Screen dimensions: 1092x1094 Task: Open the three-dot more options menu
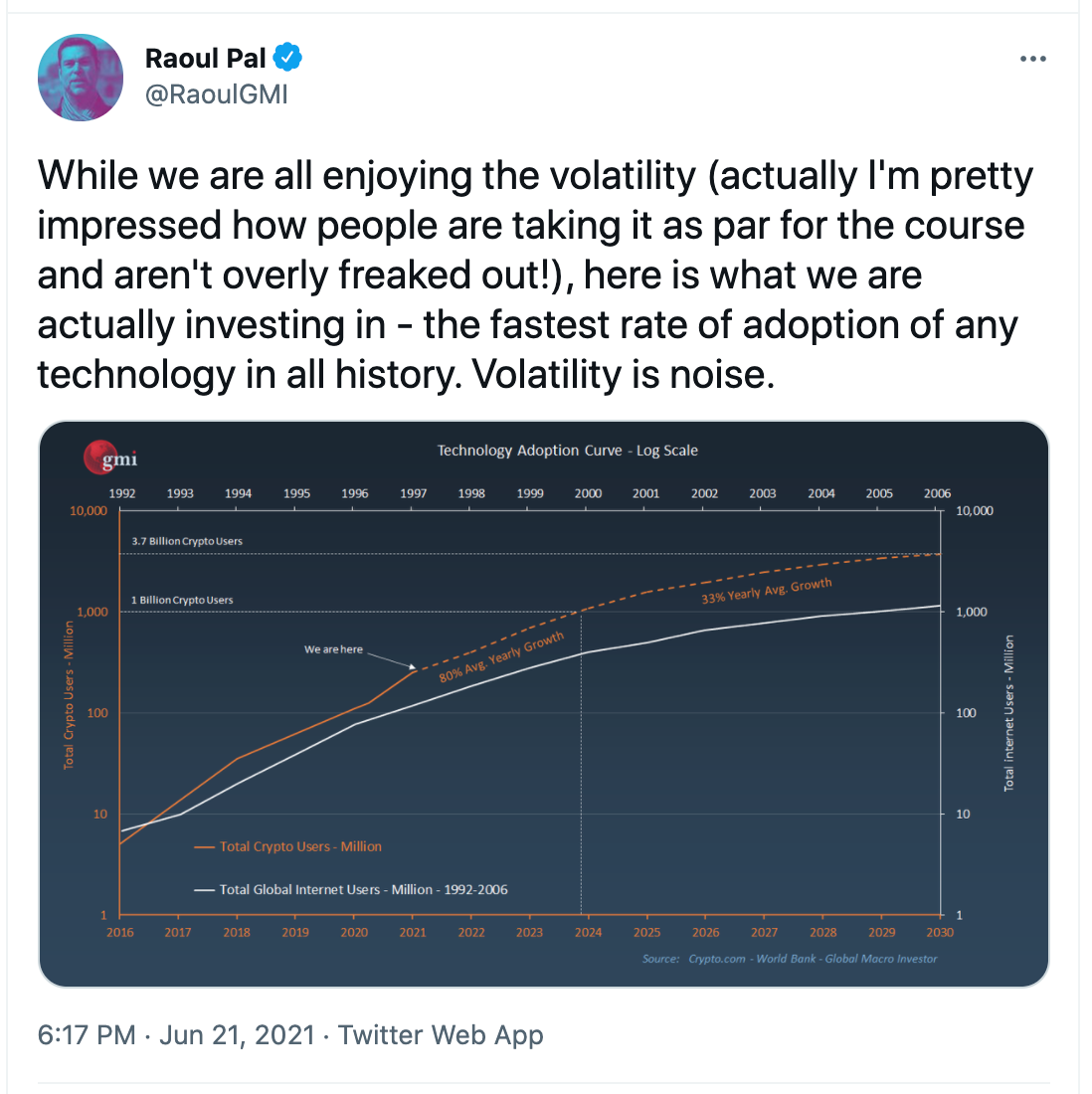pos(1033,59)
